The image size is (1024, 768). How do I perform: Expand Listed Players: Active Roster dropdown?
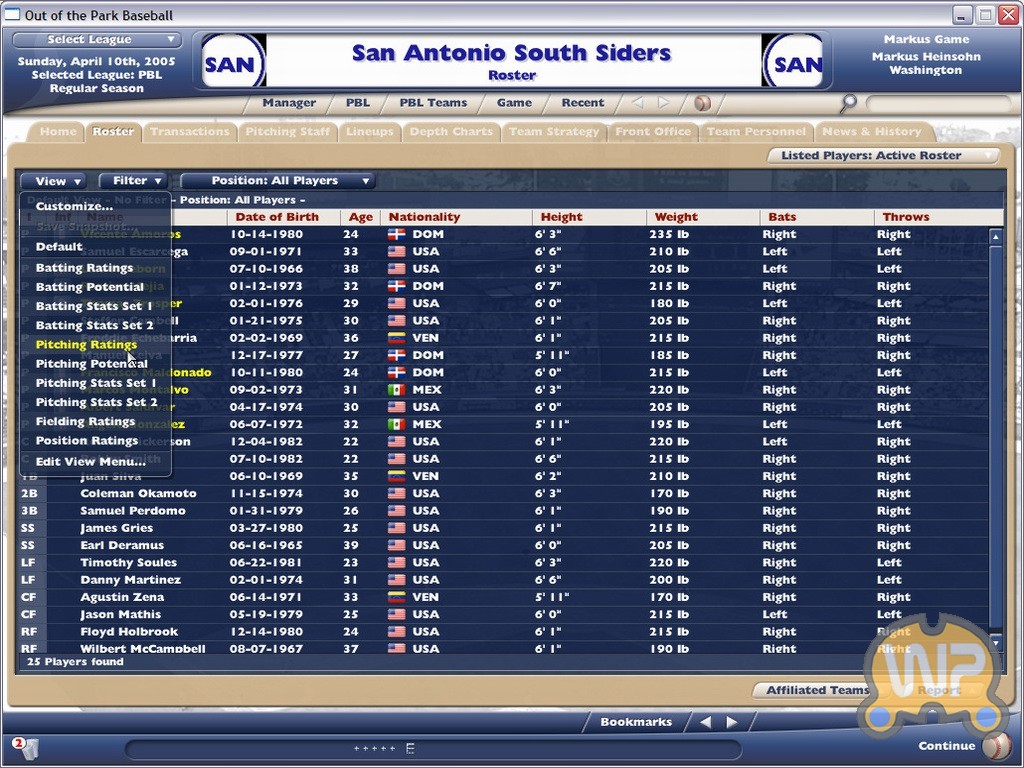coord(884,156)
